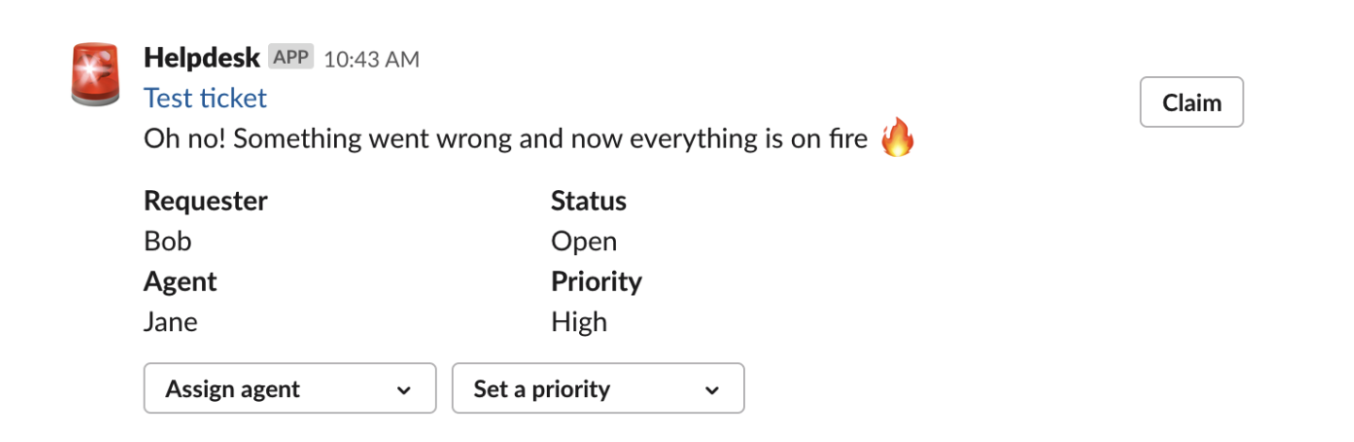Screen dimensions: 1354x442
Task: Click the priority value High
Action: click(579, 322)
